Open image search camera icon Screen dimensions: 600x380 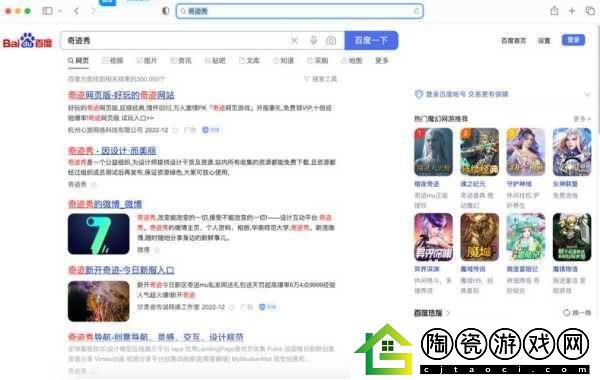331,40
